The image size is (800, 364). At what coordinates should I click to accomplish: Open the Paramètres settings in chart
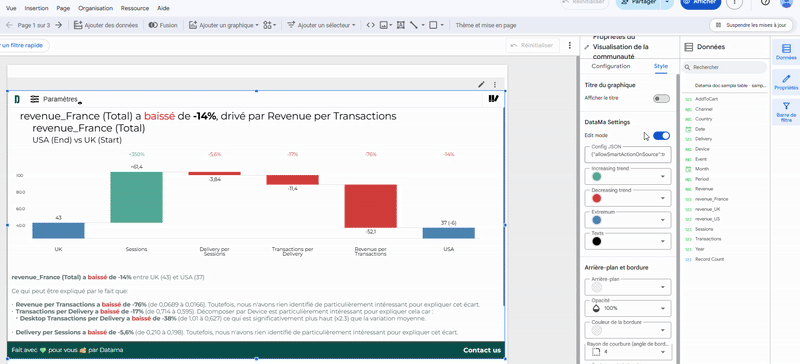[54, 99]
